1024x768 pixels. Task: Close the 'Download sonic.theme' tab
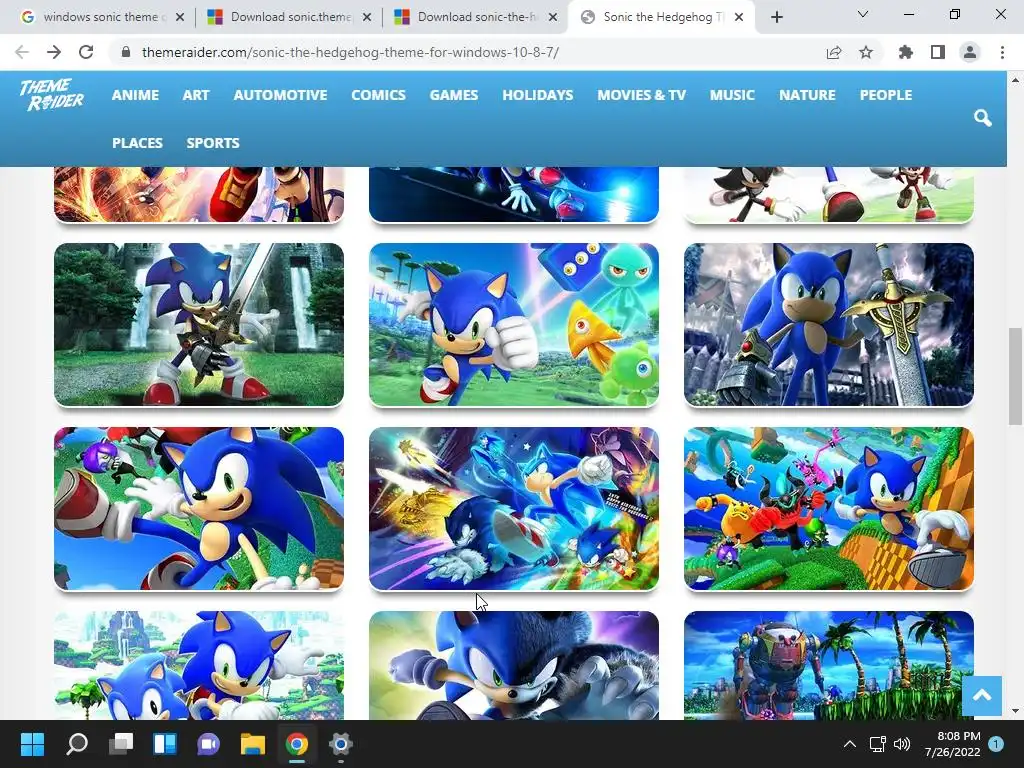[367, 17]
